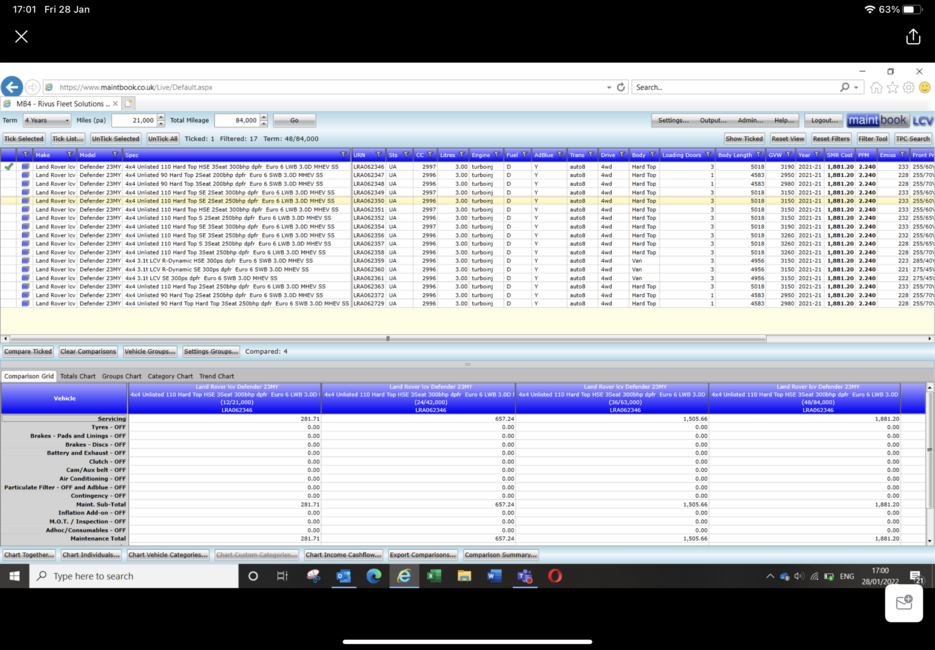Screen dimensions: 935x650
Task: Open the Make column filter
Action: coord(69,155)
